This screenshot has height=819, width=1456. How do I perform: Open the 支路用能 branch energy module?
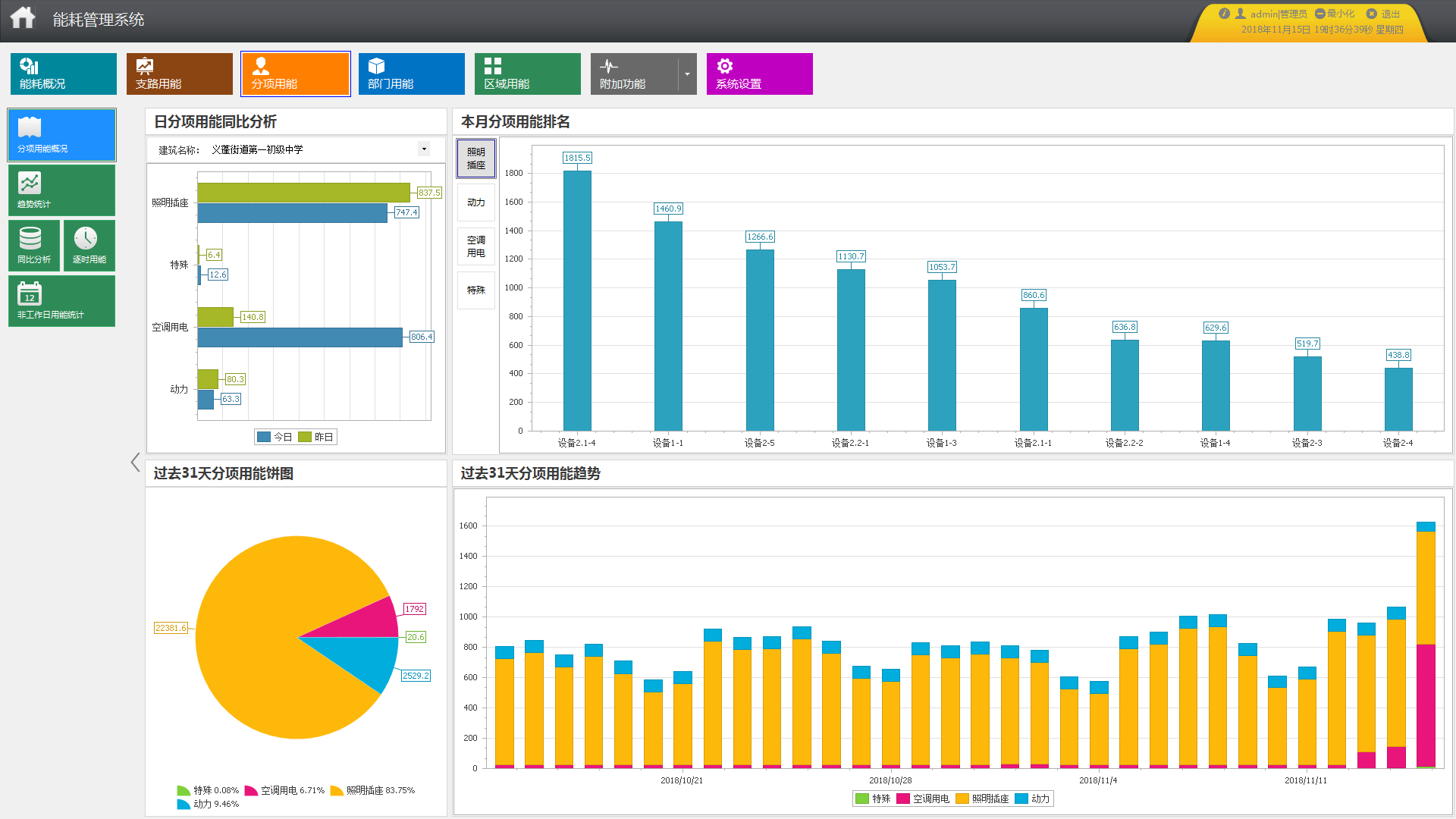180,74
